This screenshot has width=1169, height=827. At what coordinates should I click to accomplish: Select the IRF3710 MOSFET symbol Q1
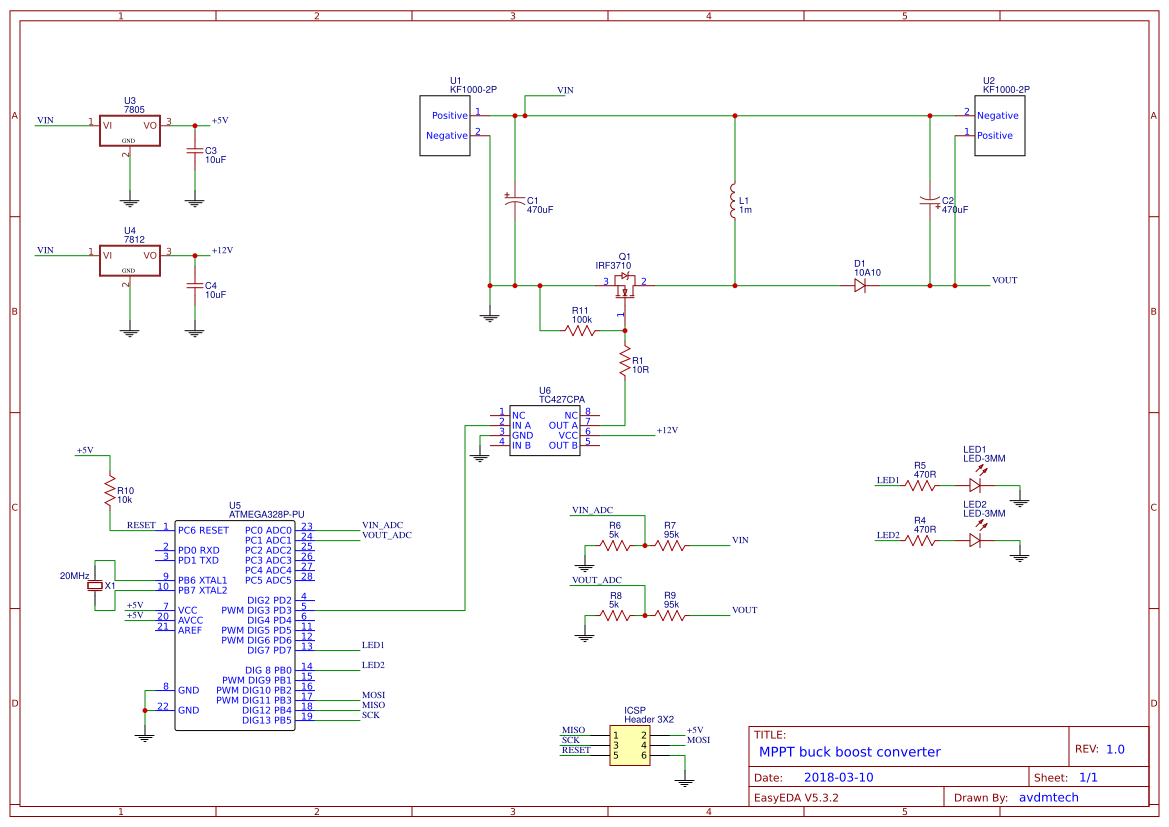624,285
